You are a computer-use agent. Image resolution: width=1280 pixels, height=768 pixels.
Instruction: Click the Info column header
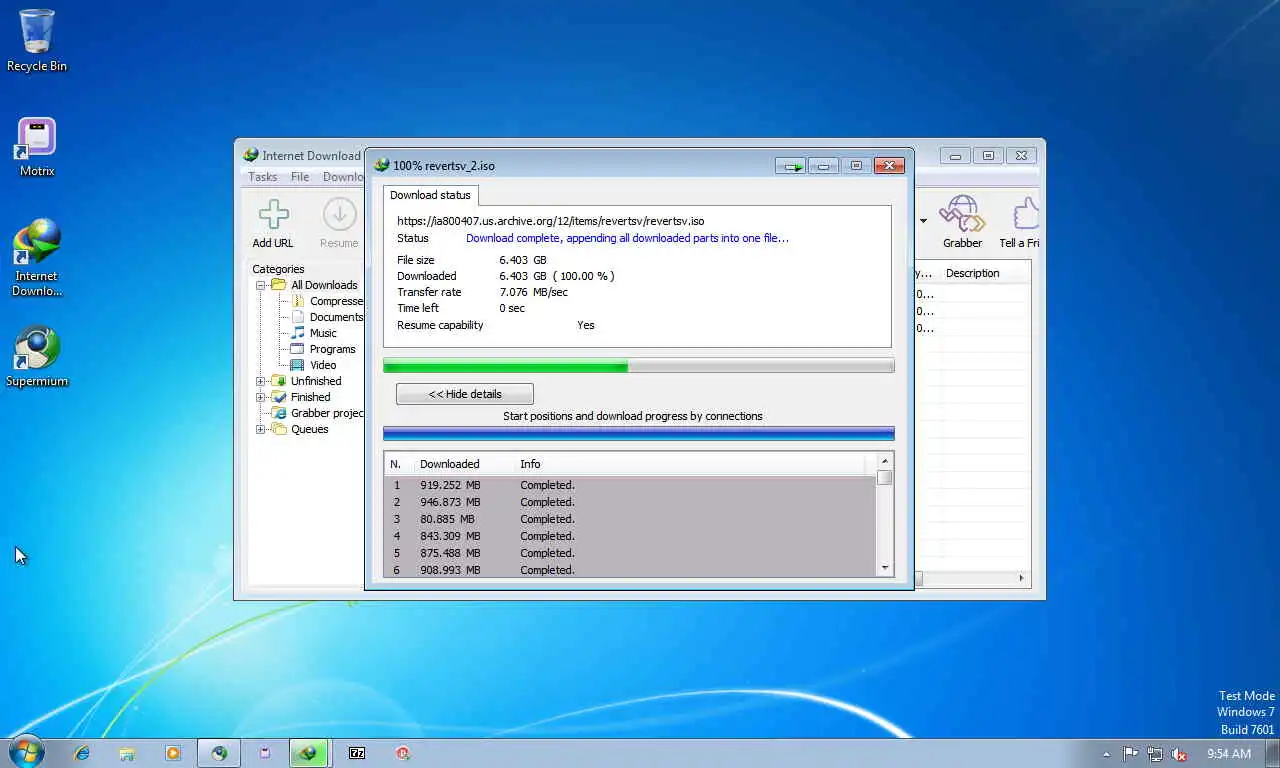[x=690, y=464]
